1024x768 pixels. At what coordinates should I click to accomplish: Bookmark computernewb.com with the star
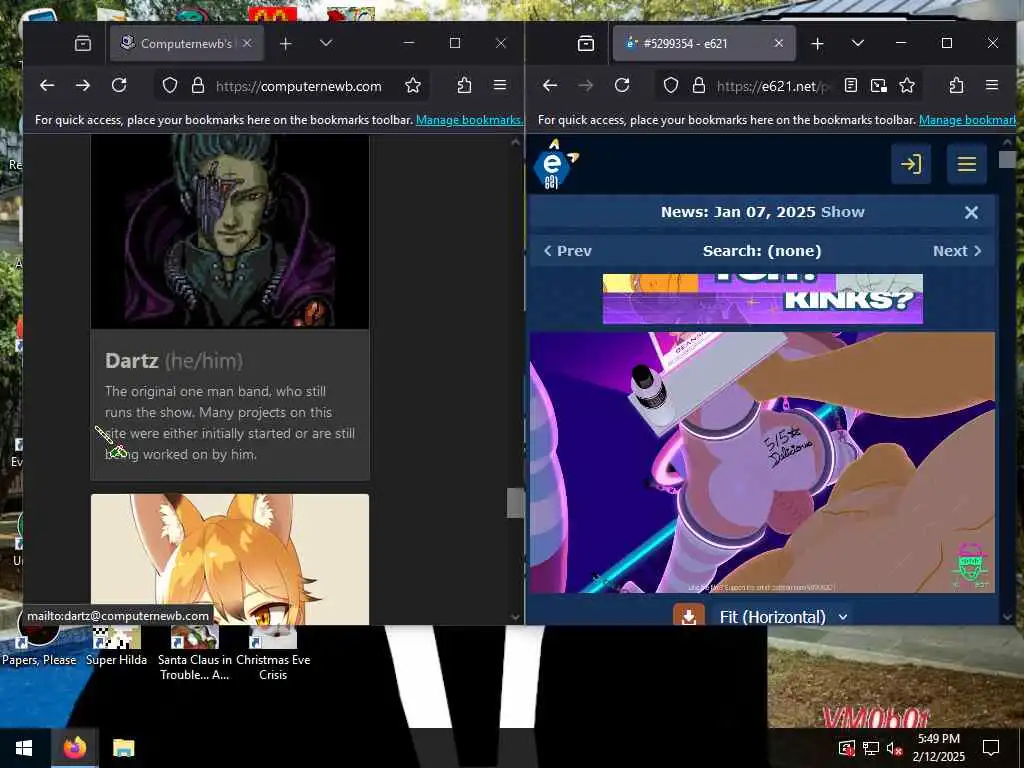point(413,86)
